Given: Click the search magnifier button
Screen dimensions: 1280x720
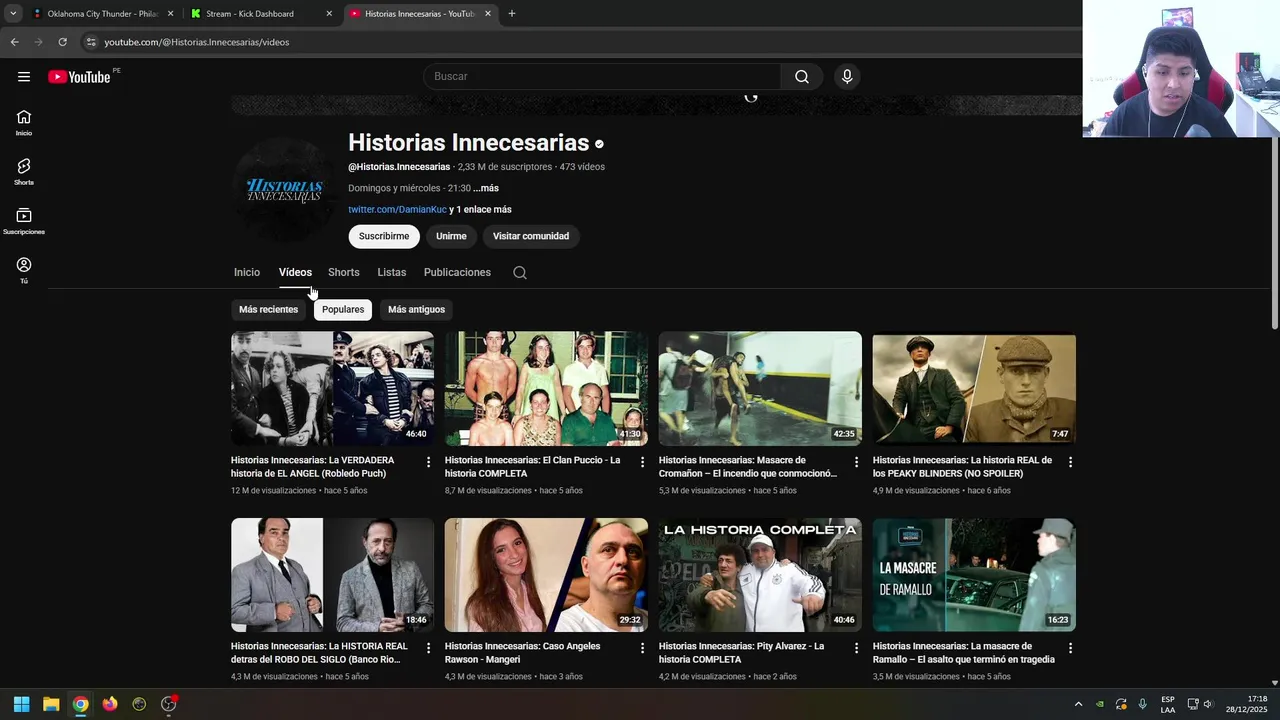Looking at the screenshot, I should click(x=802, y=77).
